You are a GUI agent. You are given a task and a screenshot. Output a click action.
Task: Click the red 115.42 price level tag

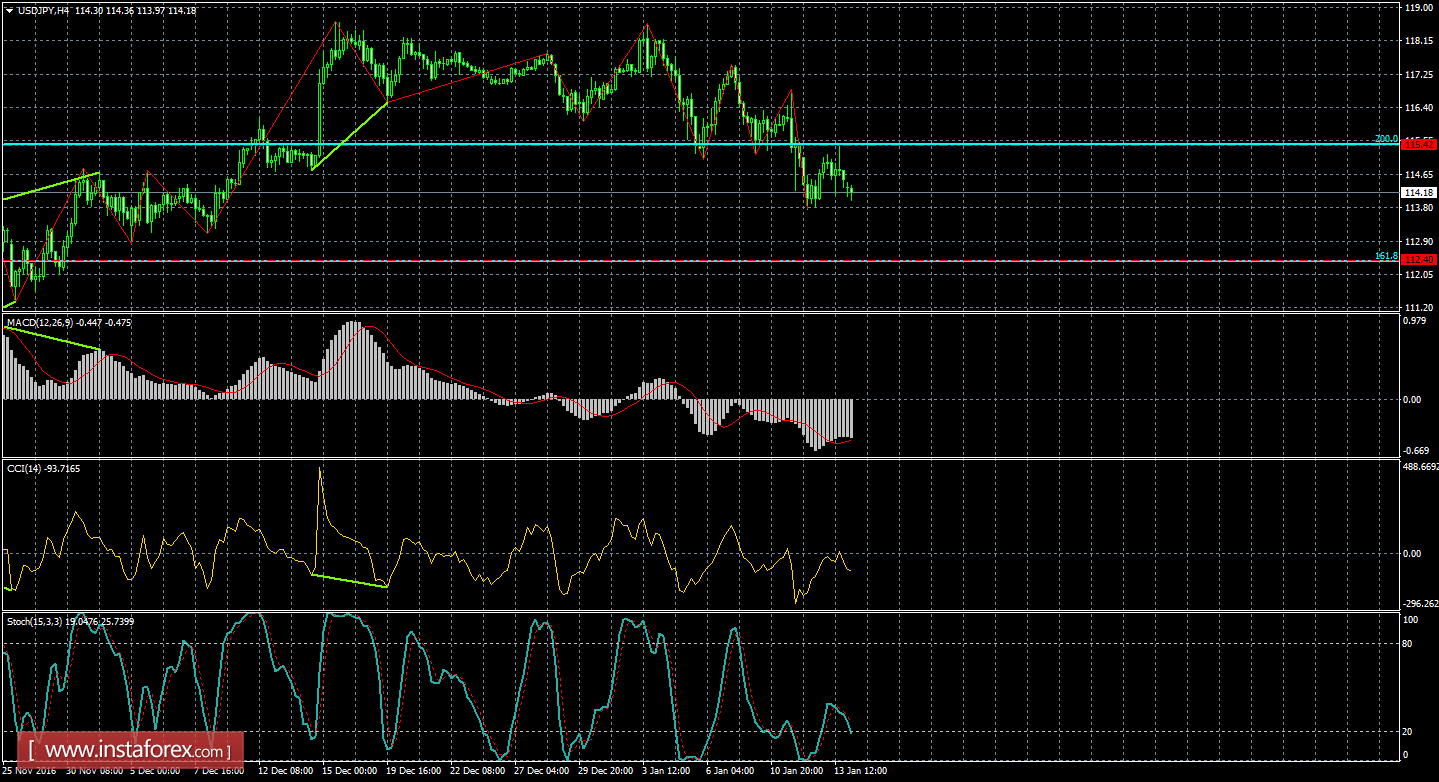coord(1419,144)
